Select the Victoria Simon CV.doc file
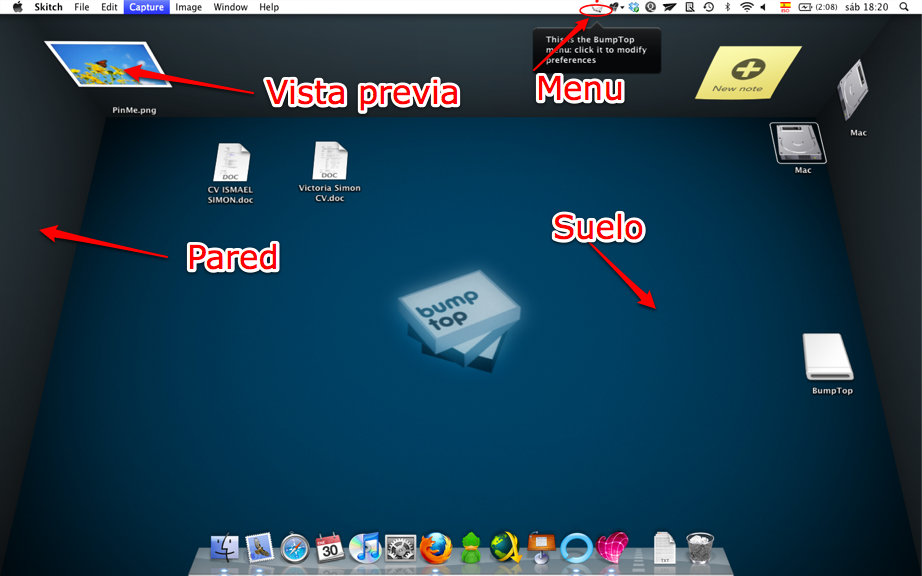Viewport: 922px width, 576px height. click(x=330, y=160)
